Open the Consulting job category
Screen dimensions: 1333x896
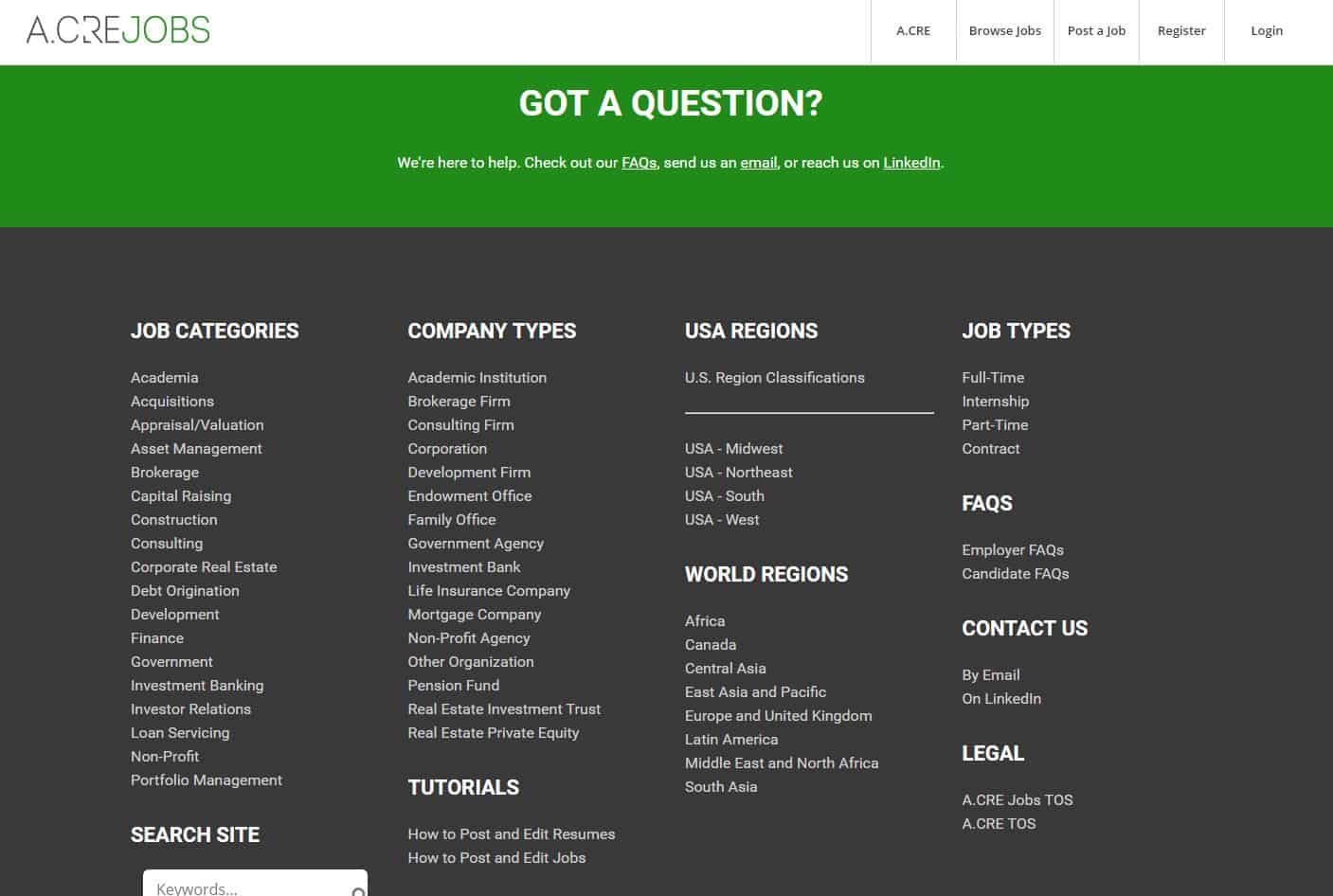point(167,544)
